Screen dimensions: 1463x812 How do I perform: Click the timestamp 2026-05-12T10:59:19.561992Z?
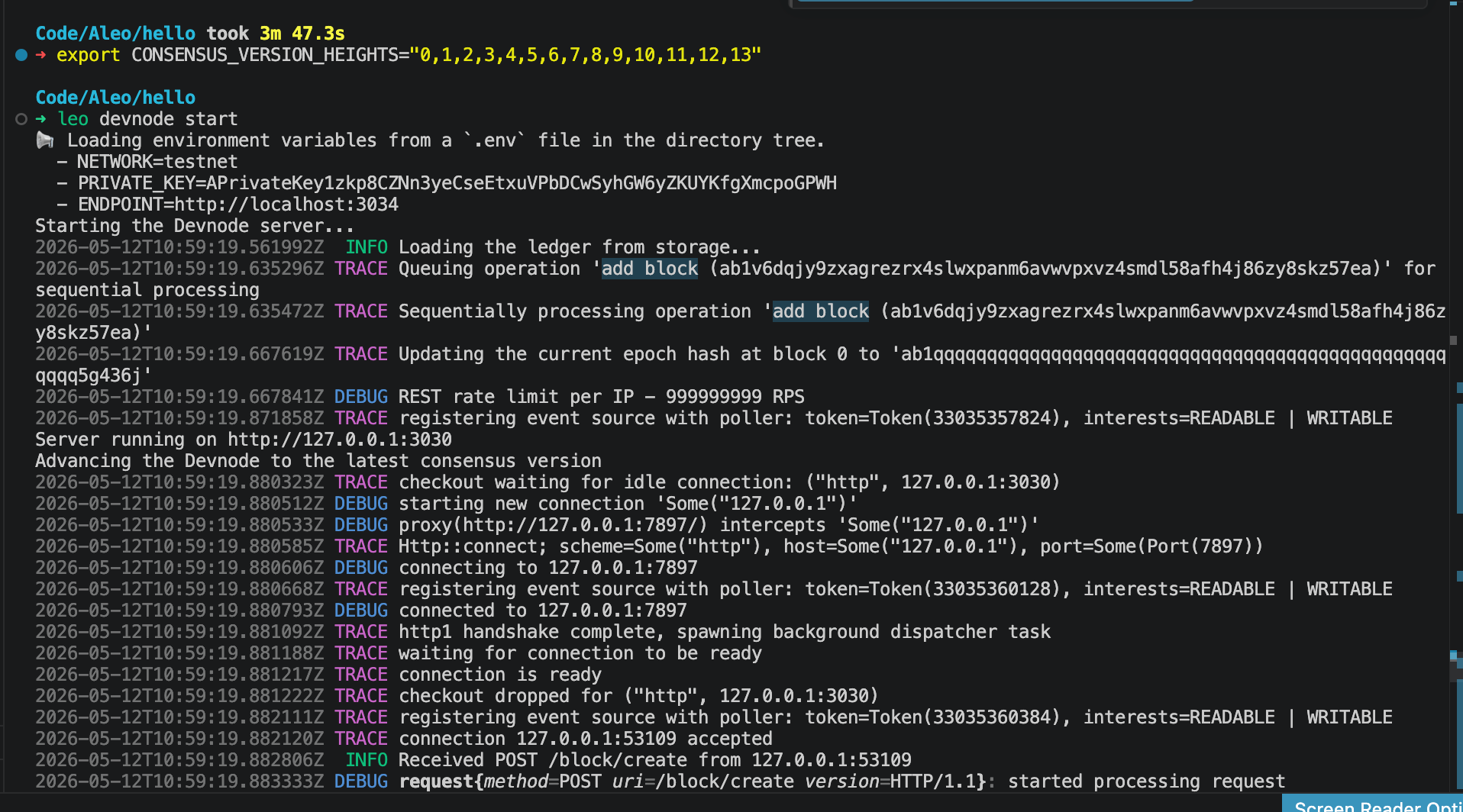[x=179, y=247]
